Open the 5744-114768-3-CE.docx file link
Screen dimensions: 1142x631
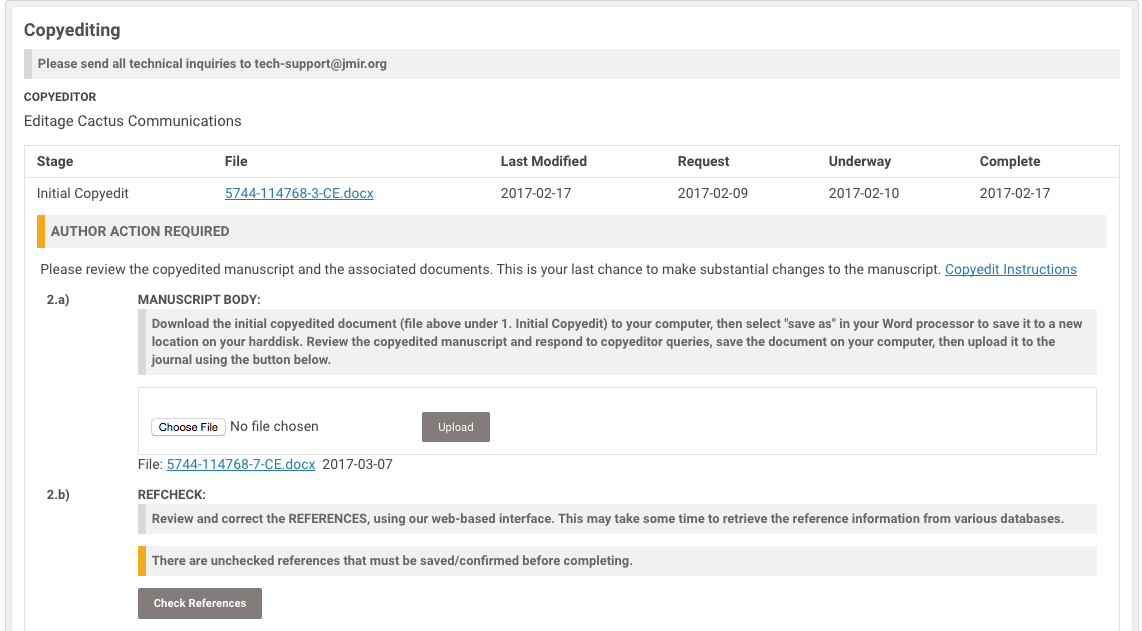tap(299, 193)
